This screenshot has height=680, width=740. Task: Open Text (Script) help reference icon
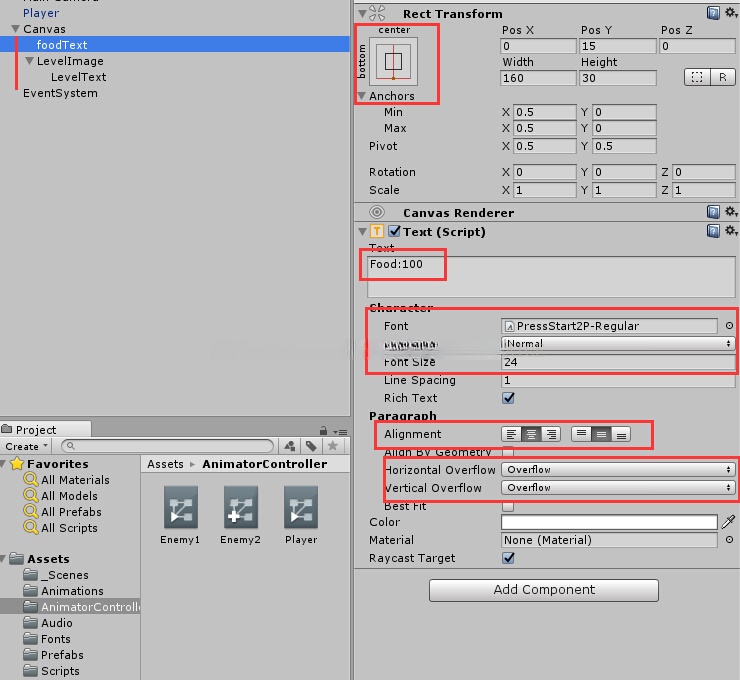click(x=713, y=231)
